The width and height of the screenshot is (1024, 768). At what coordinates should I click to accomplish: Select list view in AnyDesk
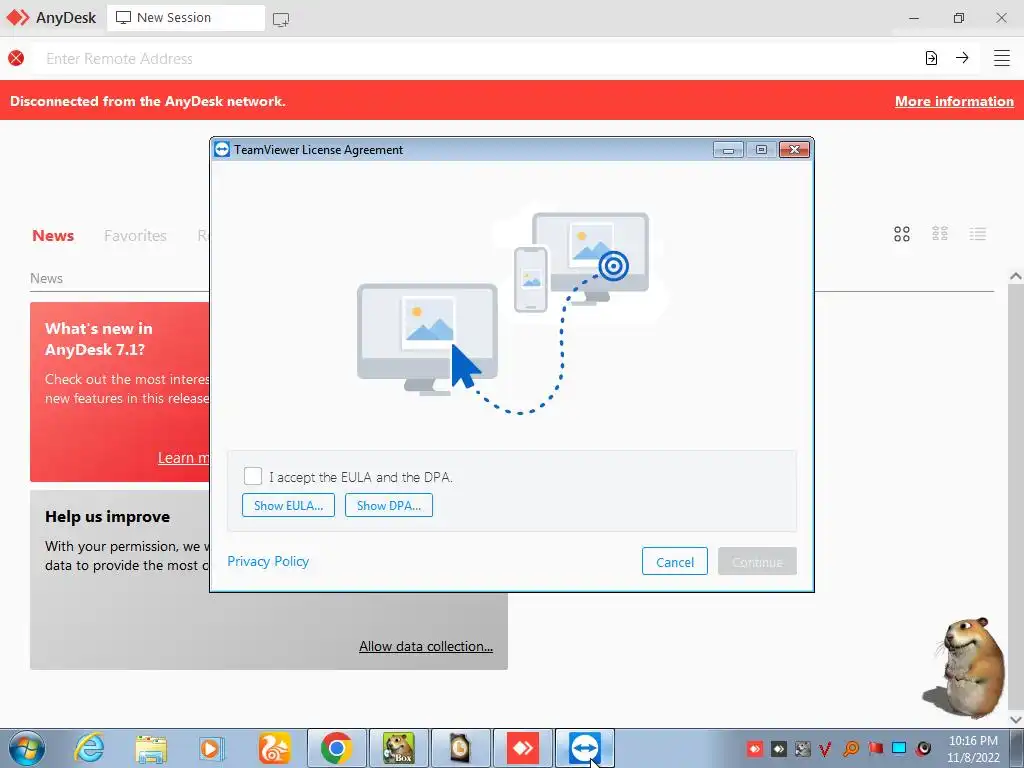978,234
